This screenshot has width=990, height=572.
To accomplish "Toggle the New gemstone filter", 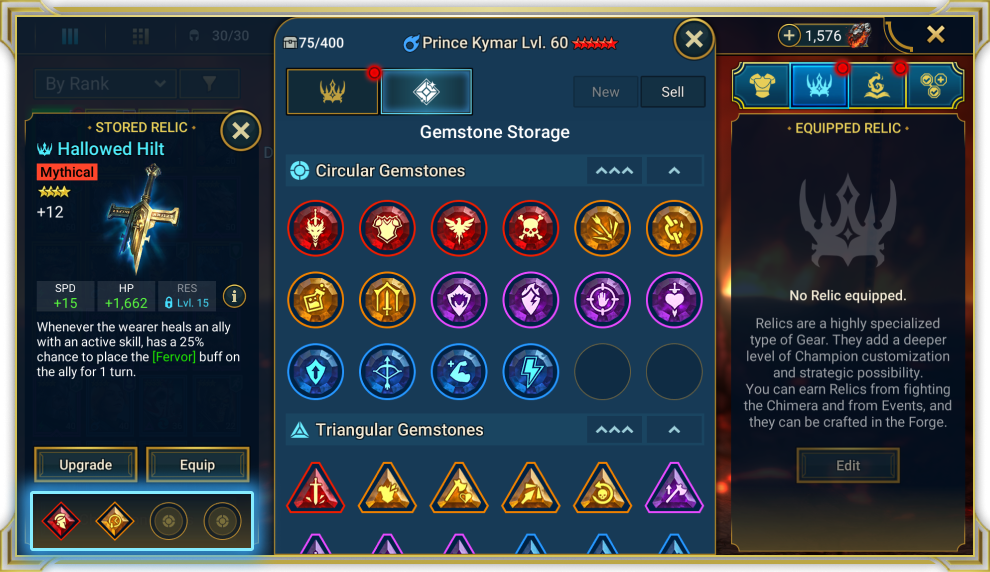I will pos(605,92).
